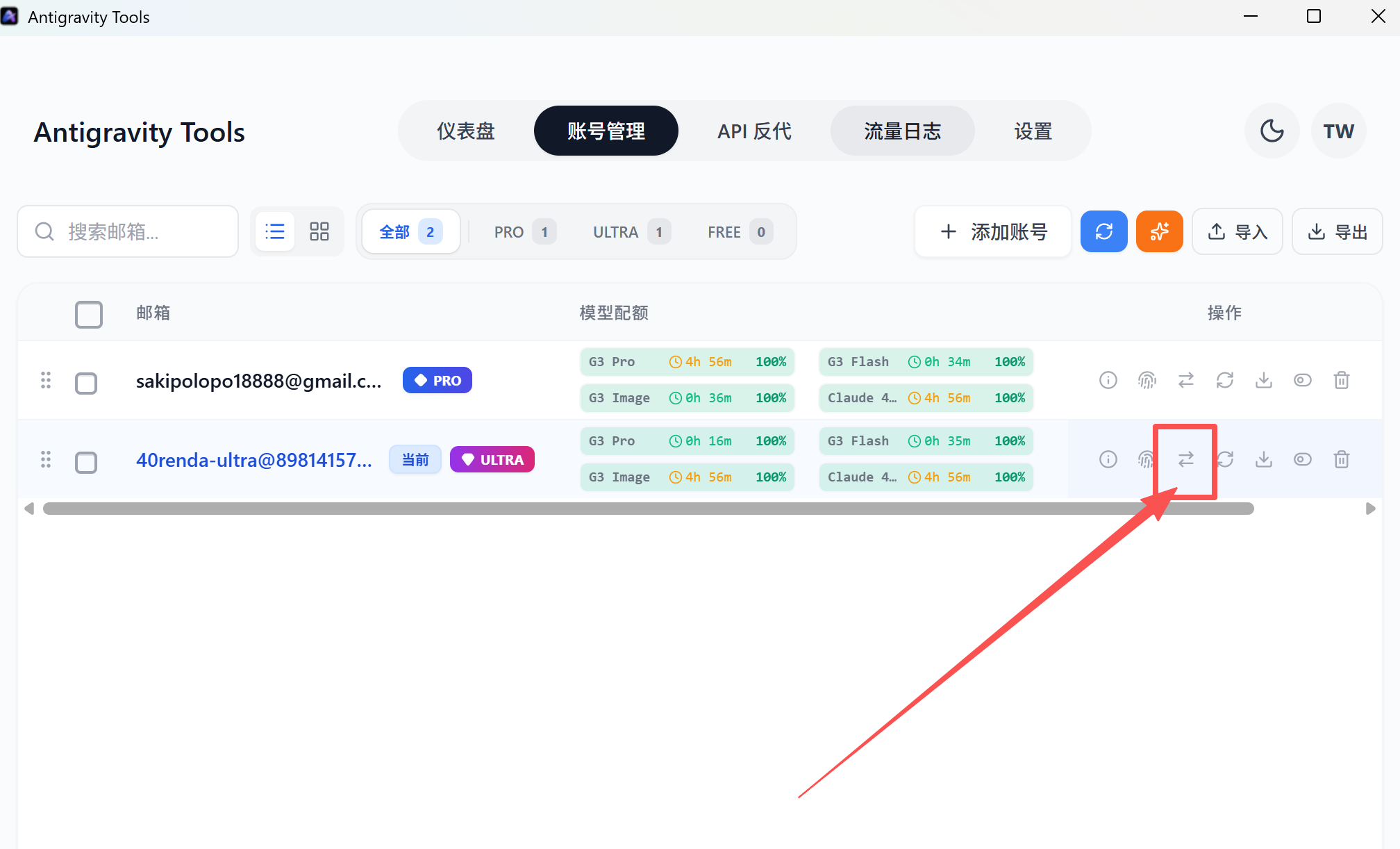Switch to the sakipolopo18888 account via its arrows icon
Image resolution: width=1400 pixels, height=849 pixels.
(1186, 380)
